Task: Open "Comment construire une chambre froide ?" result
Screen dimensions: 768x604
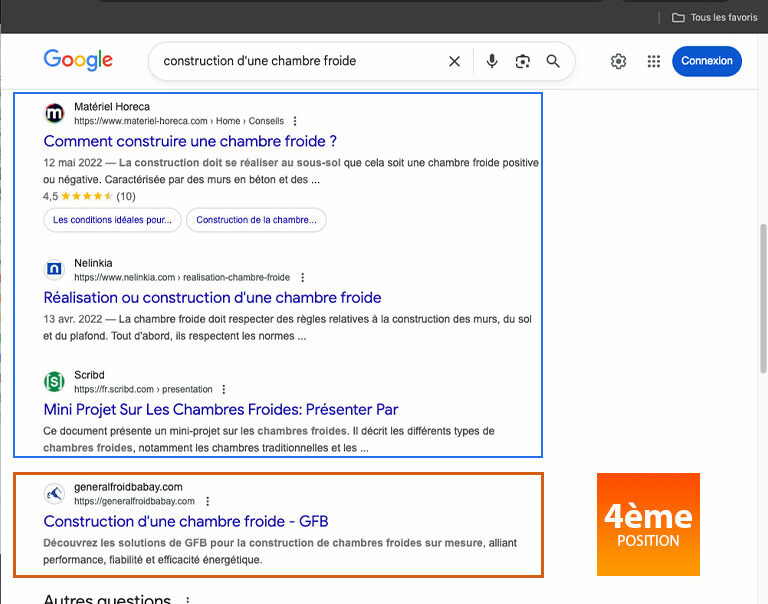Action: pyautogui.click(x=190, y=141)
